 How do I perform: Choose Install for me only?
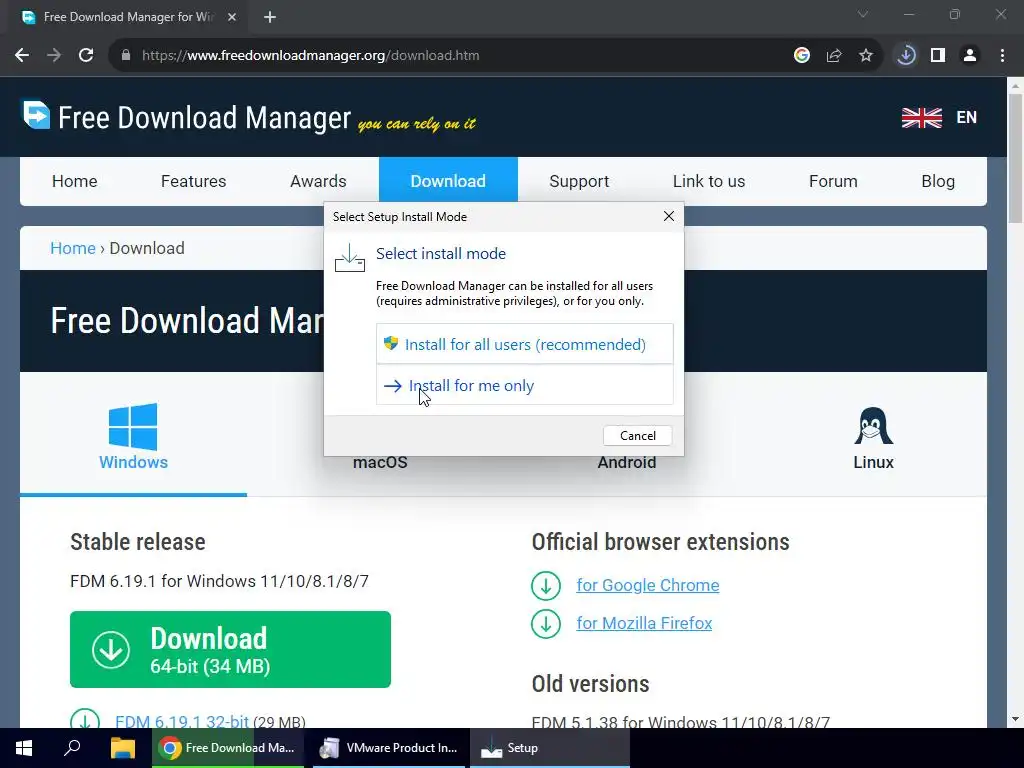click(524, 385)
